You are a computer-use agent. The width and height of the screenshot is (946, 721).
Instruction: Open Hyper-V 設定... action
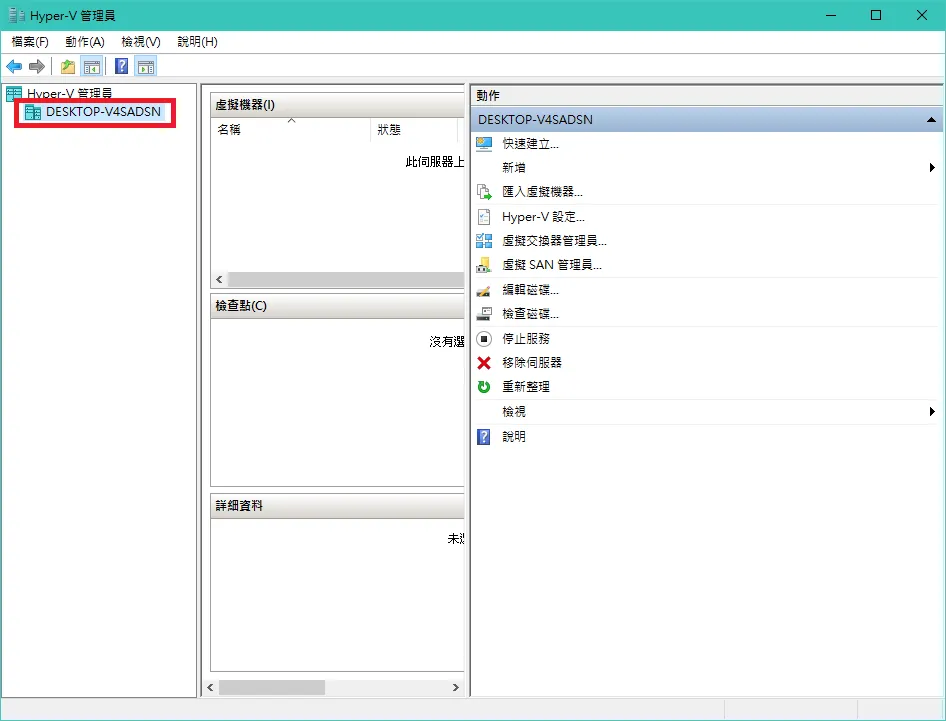click(543, 217)
